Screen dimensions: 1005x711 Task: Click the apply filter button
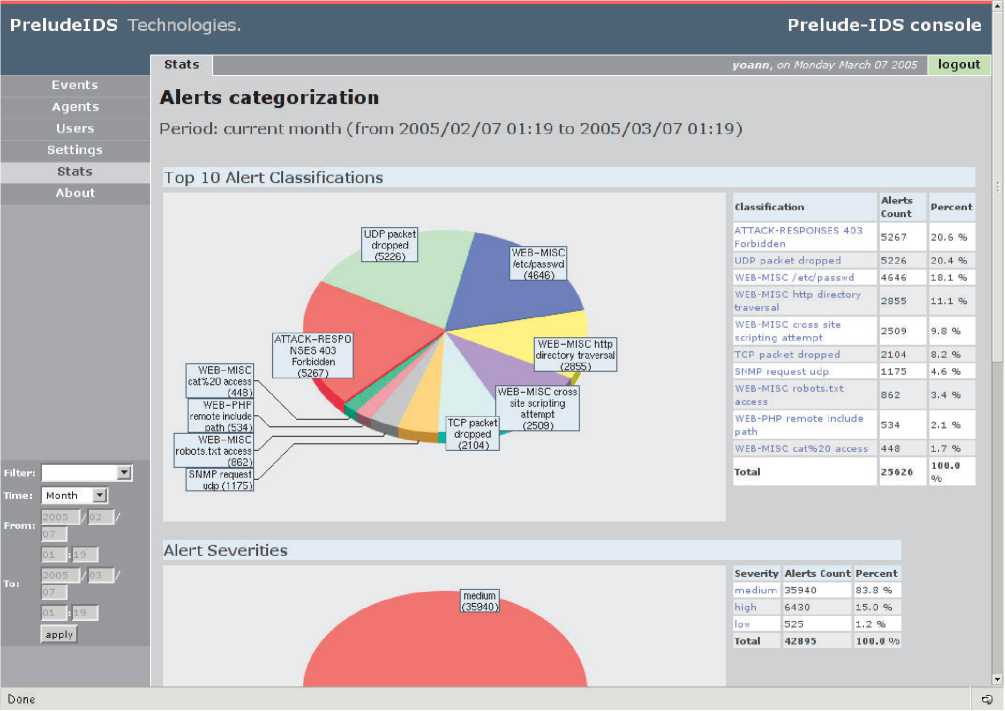coord(59,634)
